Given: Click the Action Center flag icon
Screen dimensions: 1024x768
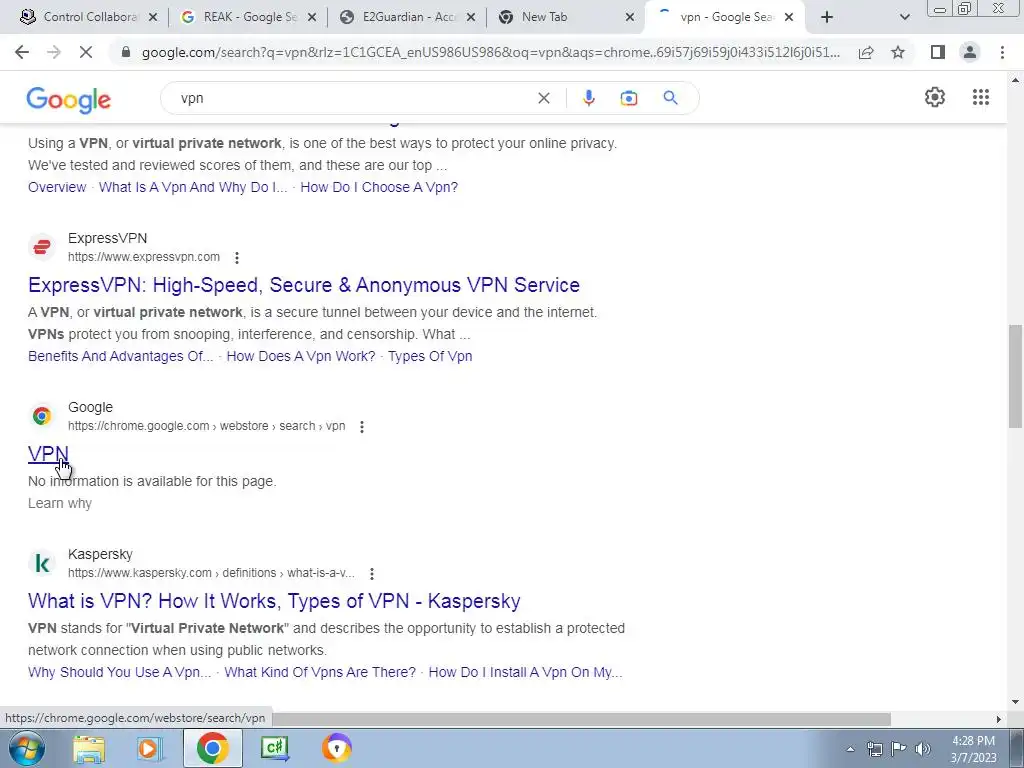Looking at the screenshot, I should [899, 749].
